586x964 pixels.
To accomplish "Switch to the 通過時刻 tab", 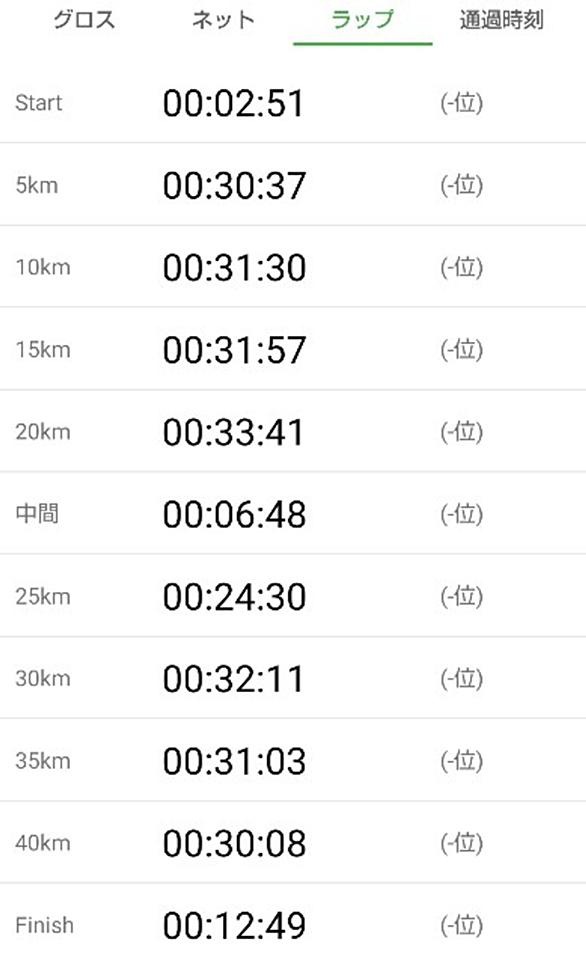I will [x=502, y=20].
